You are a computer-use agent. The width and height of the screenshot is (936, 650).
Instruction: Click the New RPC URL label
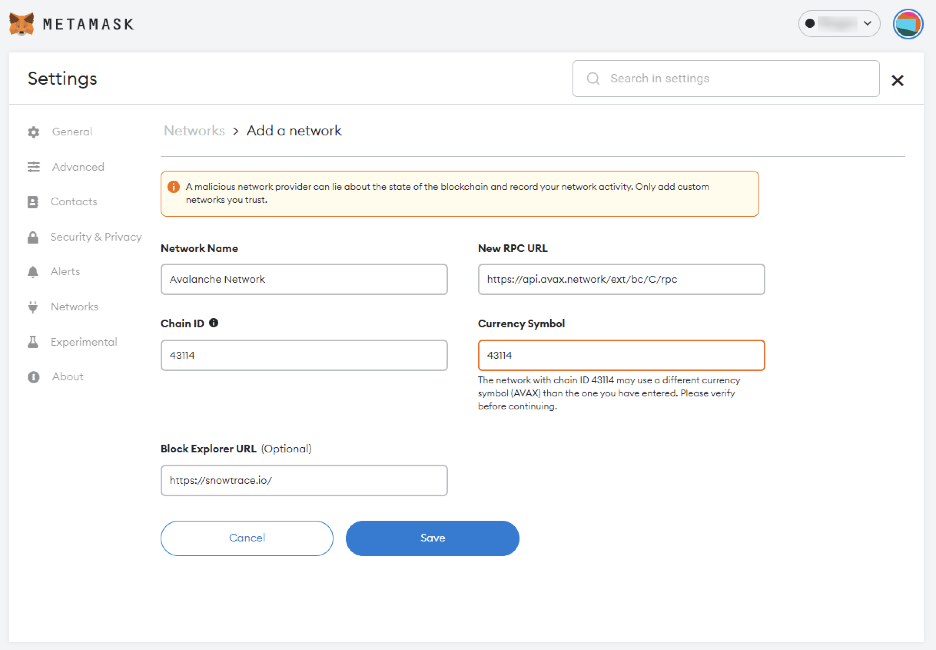(x=513, y=248)
